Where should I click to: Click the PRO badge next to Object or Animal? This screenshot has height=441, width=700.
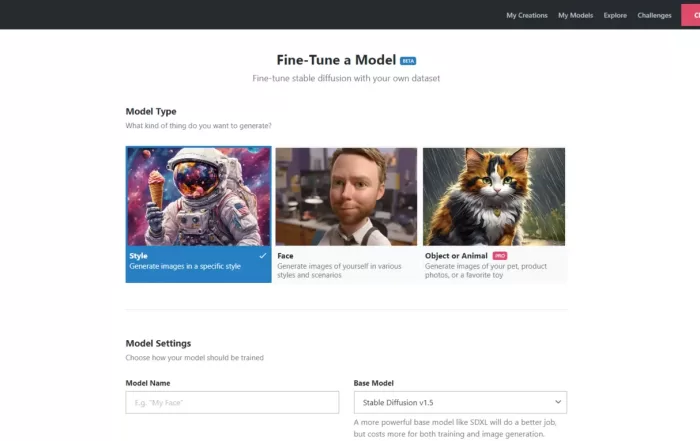[500, 256]
